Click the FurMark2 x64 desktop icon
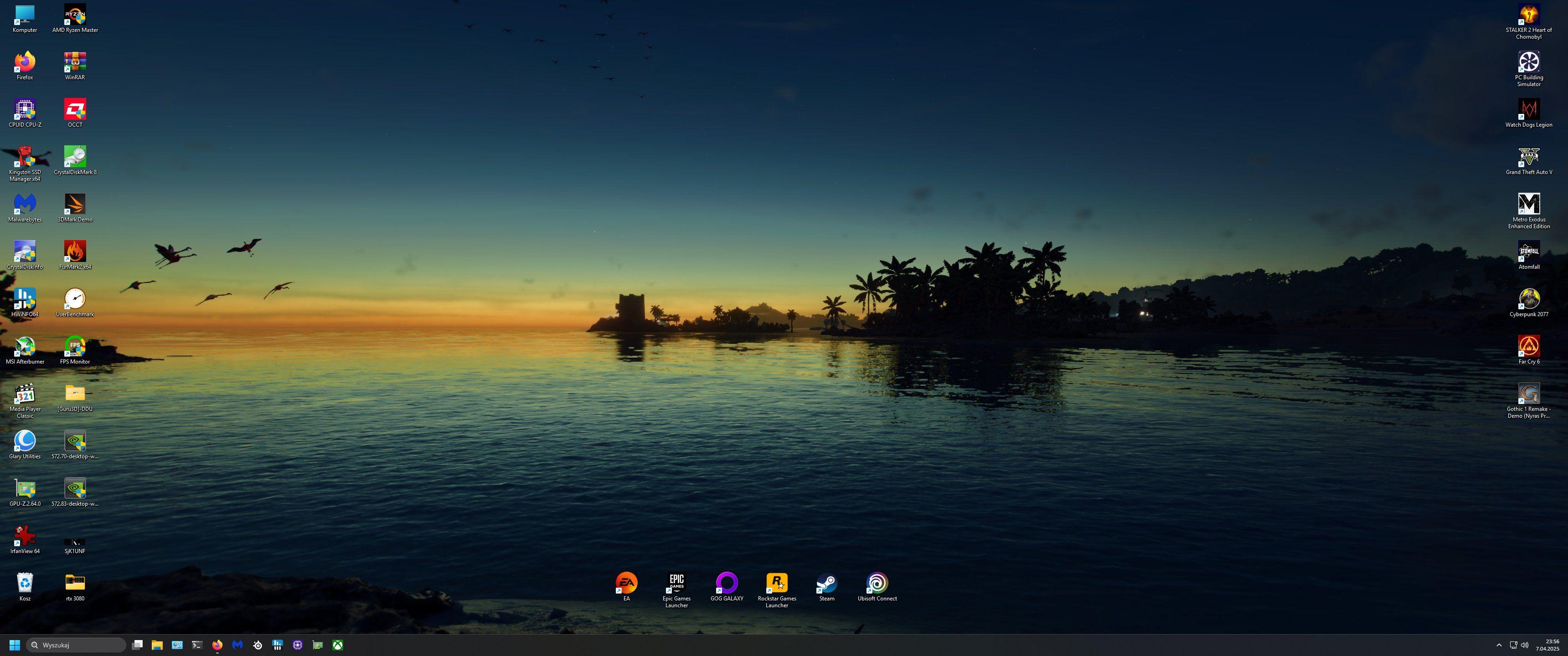Screen dimensions: 1568x656 (x=75, y=252)
